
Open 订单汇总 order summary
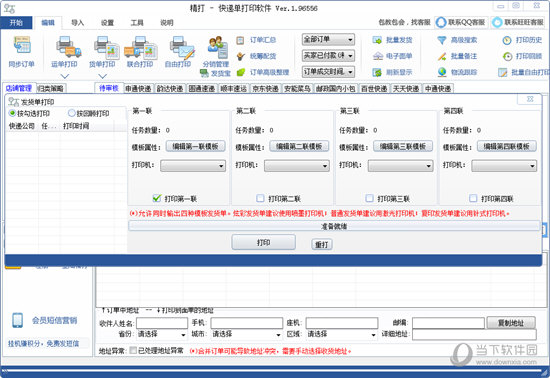tap(256, 40)
